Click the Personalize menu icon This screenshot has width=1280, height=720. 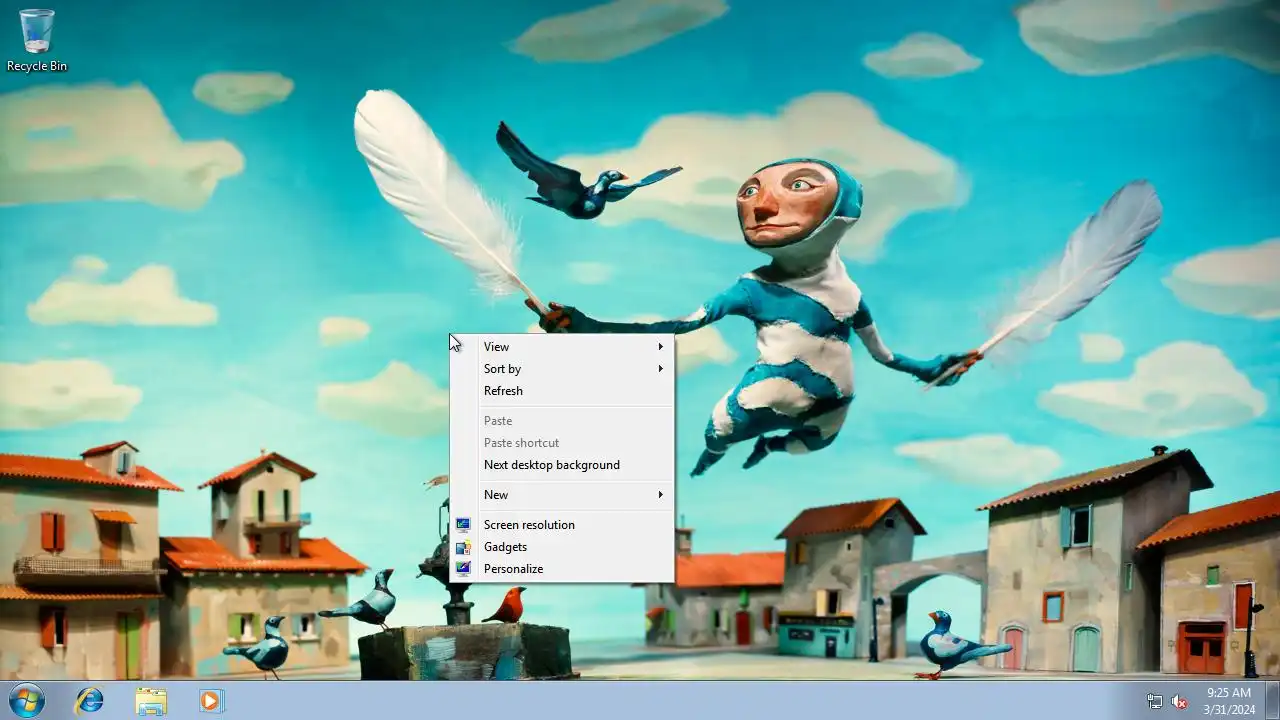click(463, 569)
